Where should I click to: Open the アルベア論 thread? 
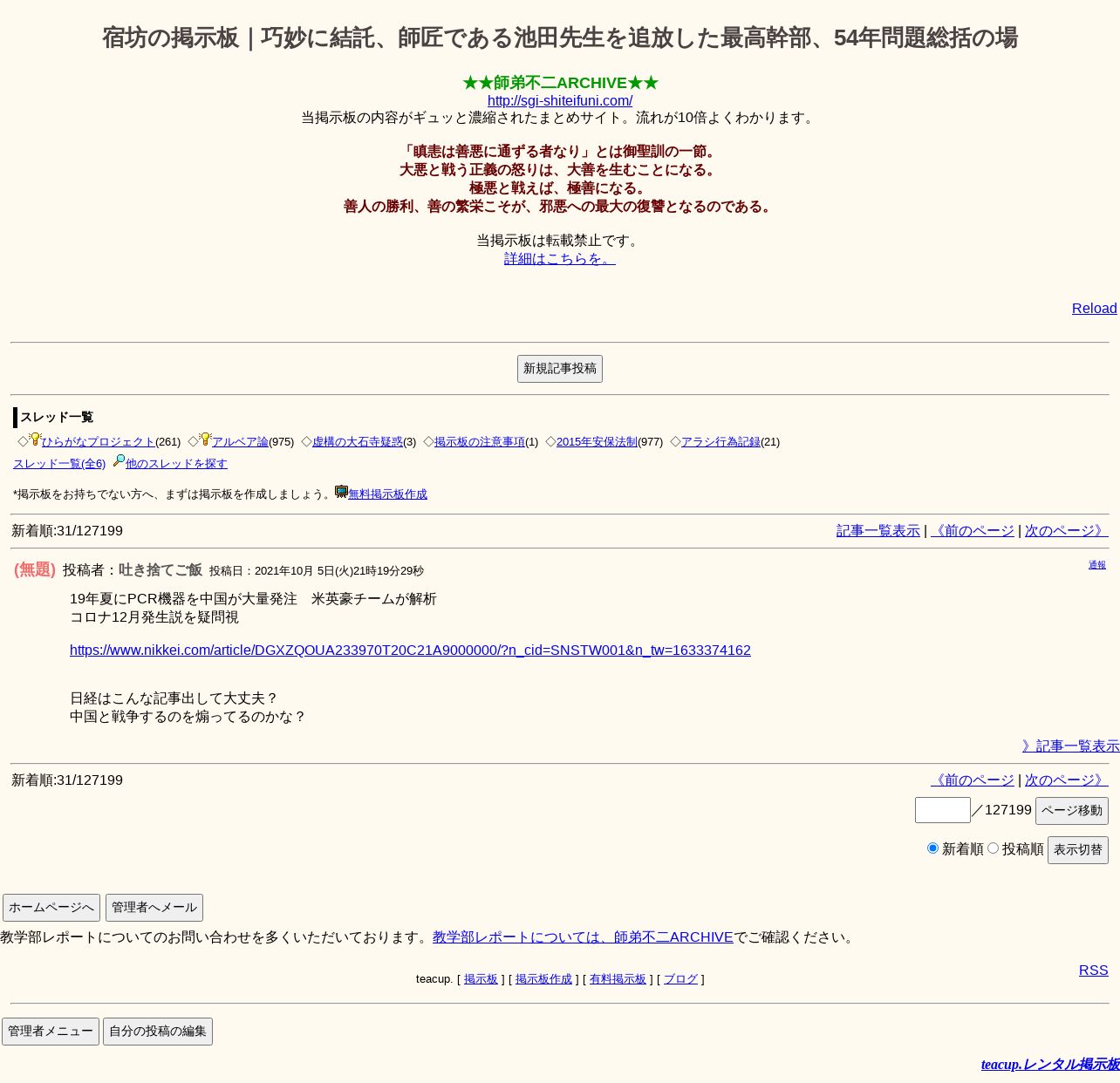(x=240, y=442)
